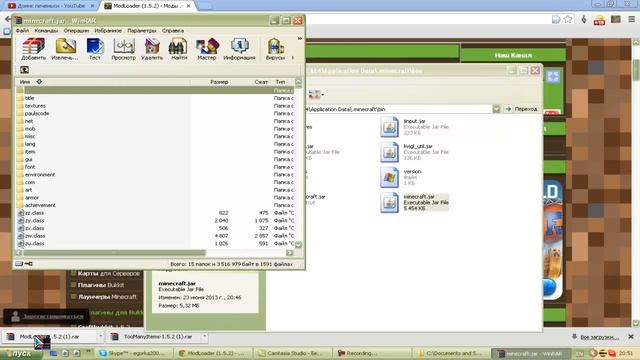Click the Тест (Test) toolbar icon

95,49
